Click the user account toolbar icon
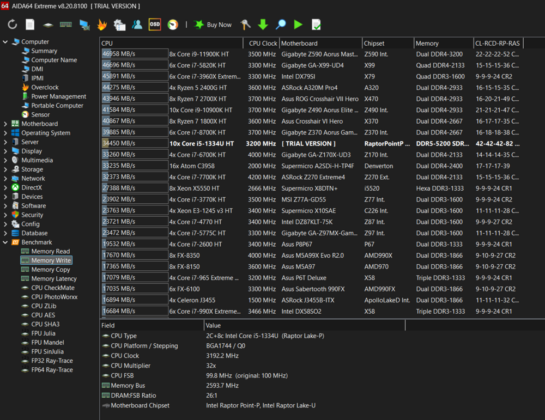The width and height of the screenshot is (545, 420). click(137, 24)
